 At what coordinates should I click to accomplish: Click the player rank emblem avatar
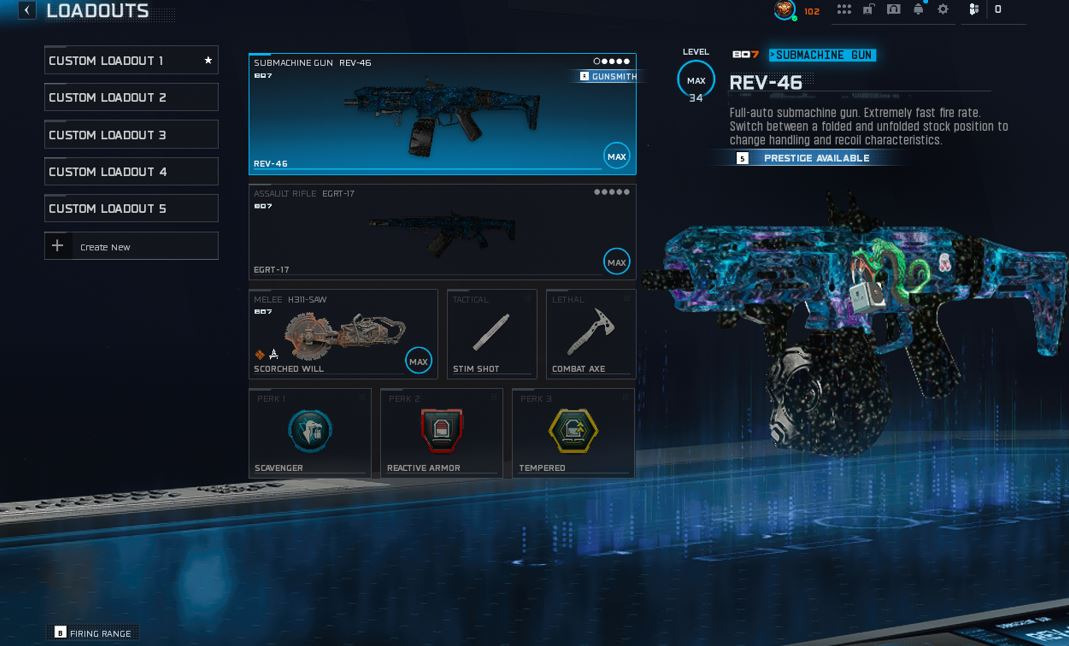pyautogui.click(x=785, y=10)
